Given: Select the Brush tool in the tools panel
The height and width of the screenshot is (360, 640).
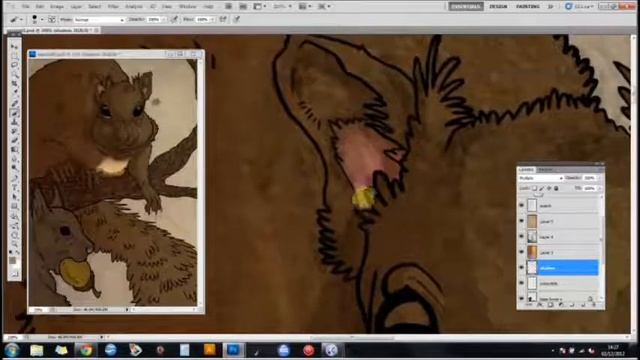Looking at the screenshot, I should (x=15, y=112).
